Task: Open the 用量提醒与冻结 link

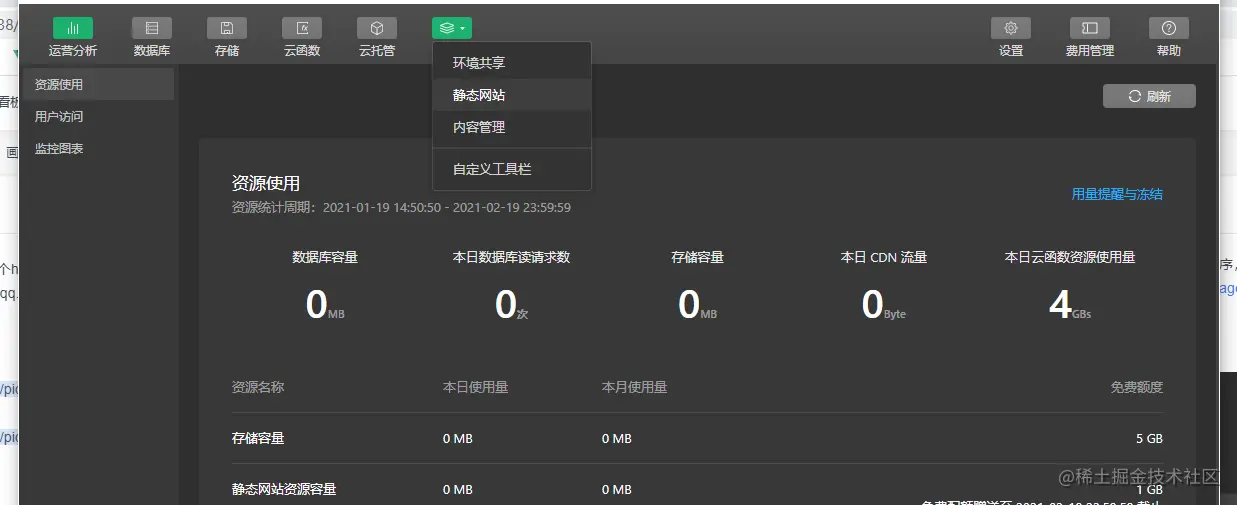Action: pos(1117,194)
